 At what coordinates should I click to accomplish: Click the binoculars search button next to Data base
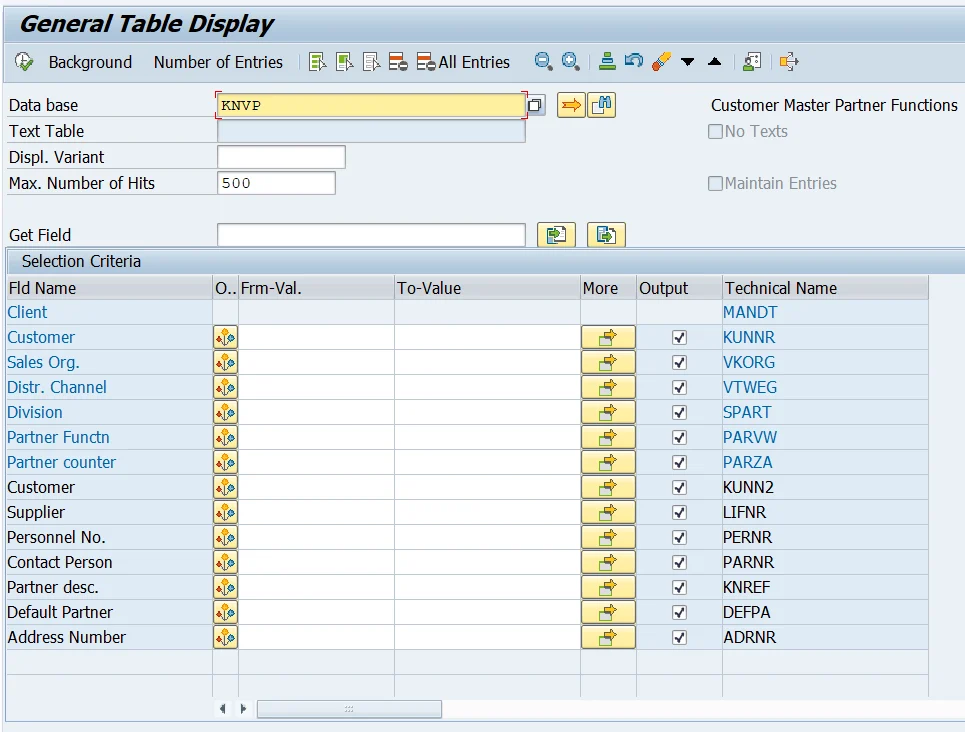click(601, 105)
